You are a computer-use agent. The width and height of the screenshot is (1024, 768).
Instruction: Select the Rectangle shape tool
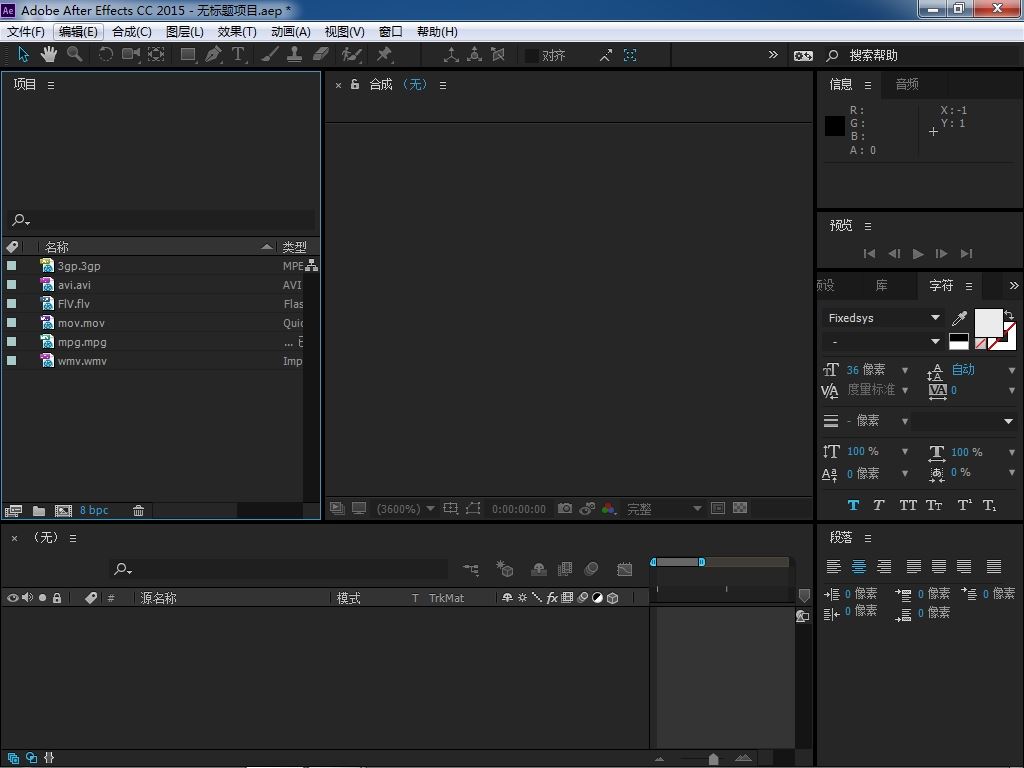click(x=188, y=55)
